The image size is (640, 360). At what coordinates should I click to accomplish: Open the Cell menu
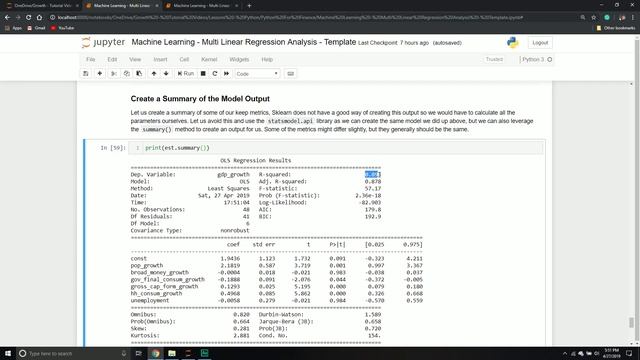184,60
